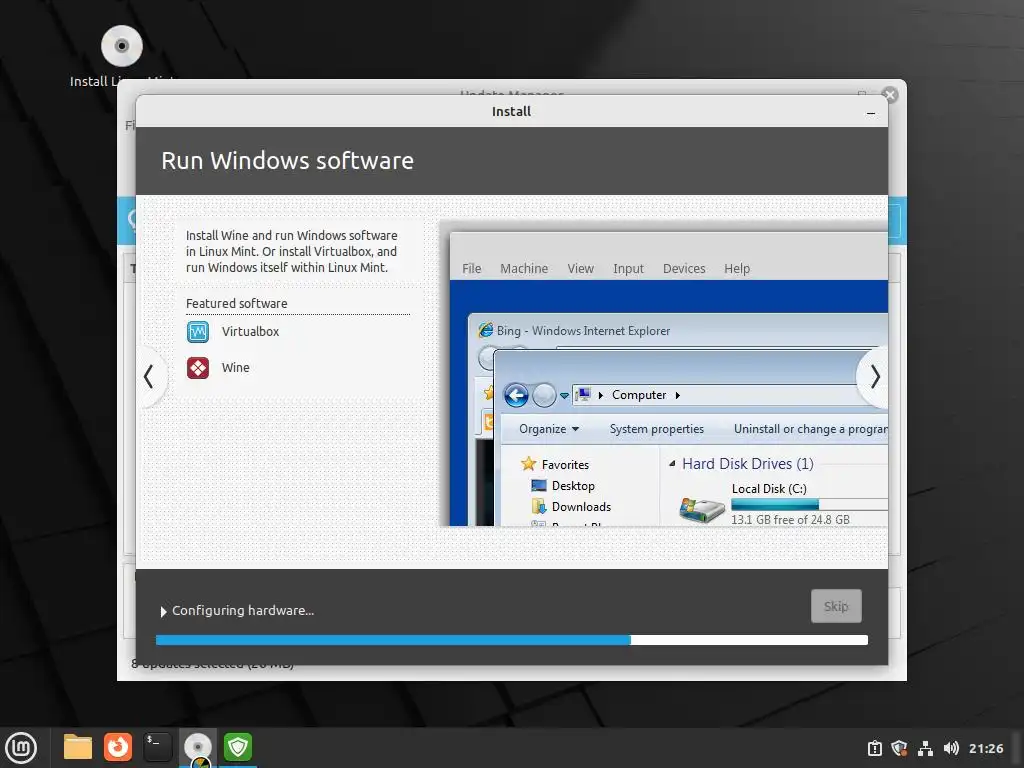Open the clipboard tray icon
This screenshot has width=1024, height=768.
tap(874, 748)
